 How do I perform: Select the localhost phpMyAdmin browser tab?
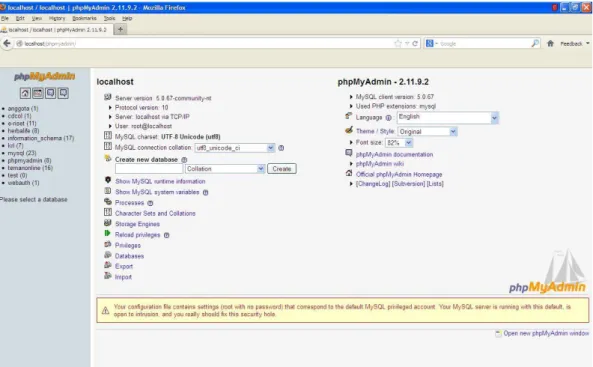coord(56,30)
